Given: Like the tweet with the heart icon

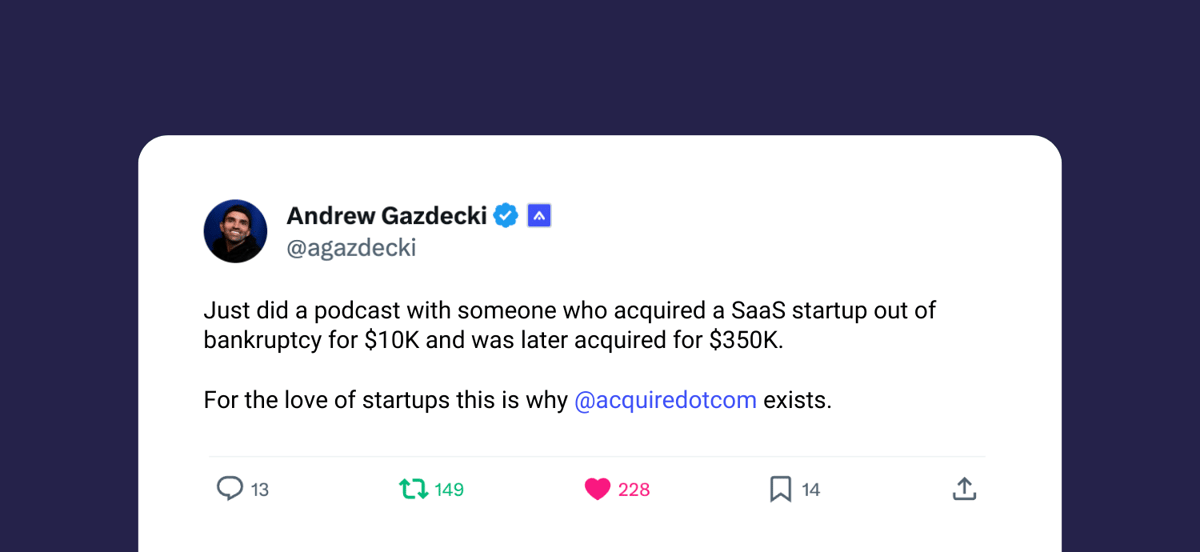Looking at the screenshot, I should point(597,489).
